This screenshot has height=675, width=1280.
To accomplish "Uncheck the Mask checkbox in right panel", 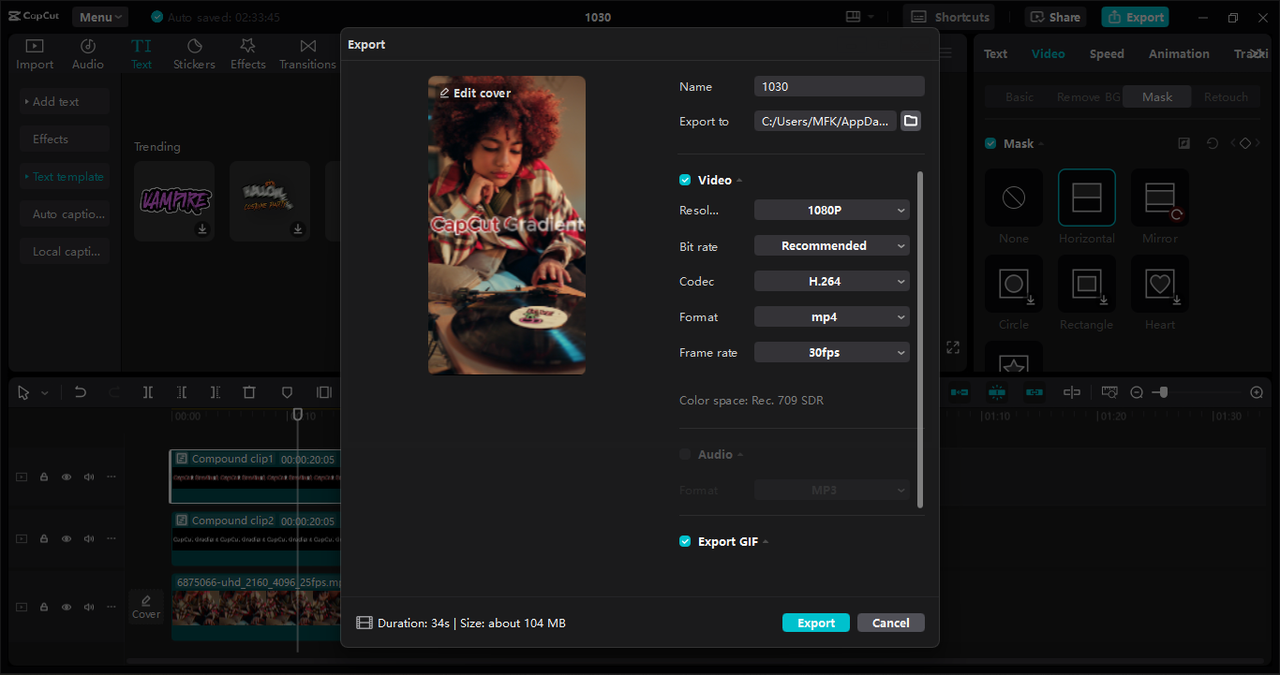I will (991, 144).
